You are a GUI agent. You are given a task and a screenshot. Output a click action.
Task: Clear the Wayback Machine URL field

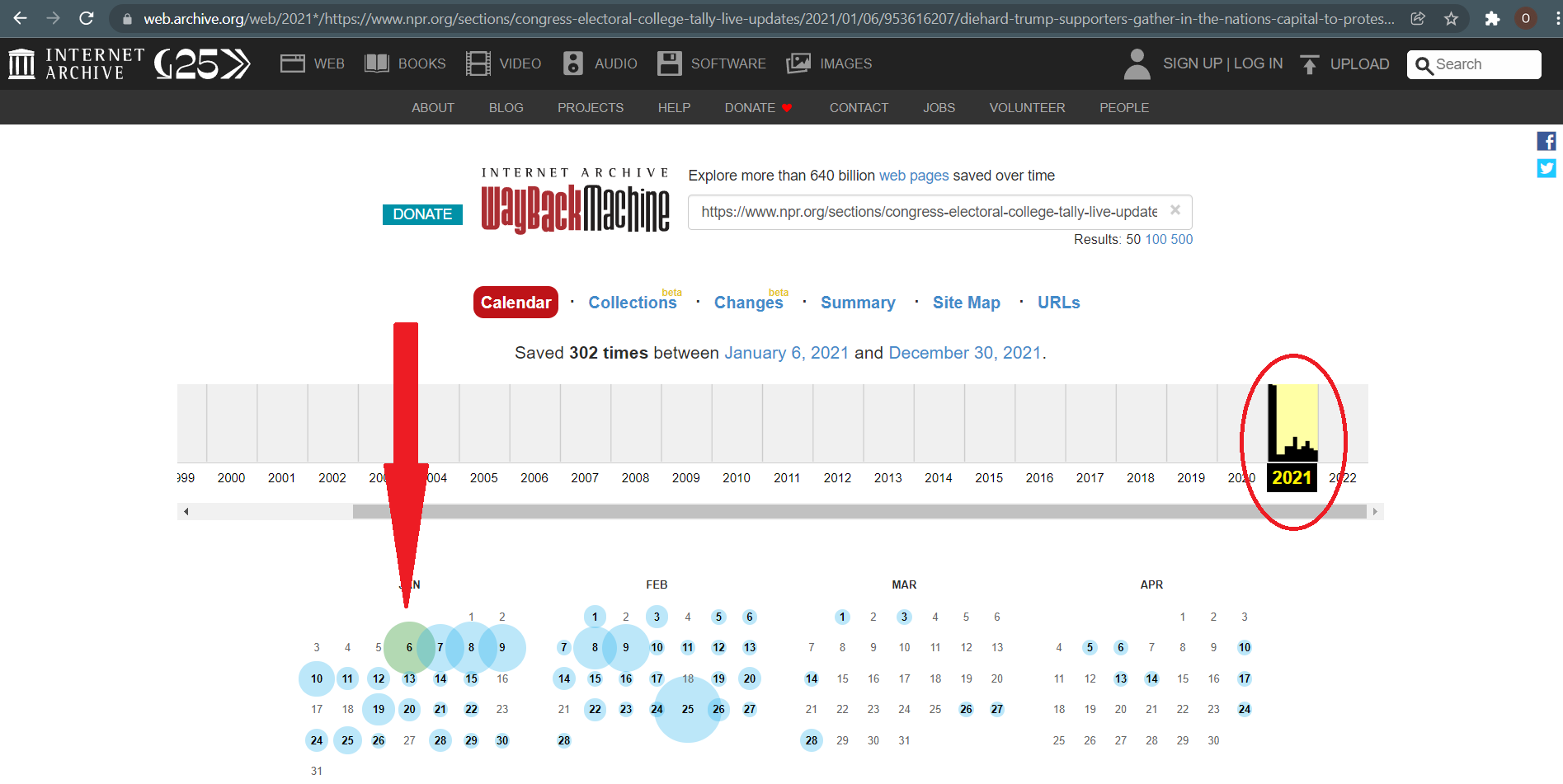[x=1175, y=210]
